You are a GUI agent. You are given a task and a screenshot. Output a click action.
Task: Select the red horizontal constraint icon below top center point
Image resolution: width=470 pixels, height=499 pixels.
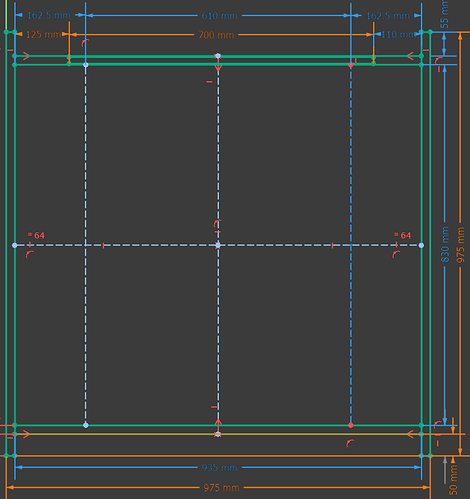[209, 82]
